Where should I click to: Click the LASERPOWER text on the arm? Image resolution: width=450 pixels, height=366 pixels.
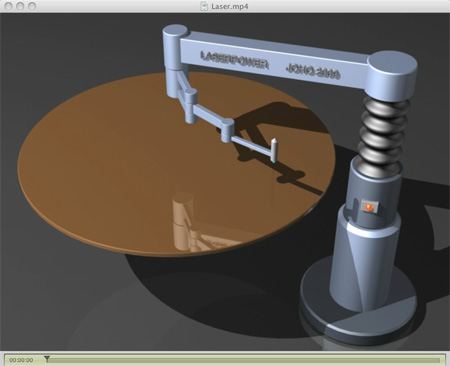[234, 60]
